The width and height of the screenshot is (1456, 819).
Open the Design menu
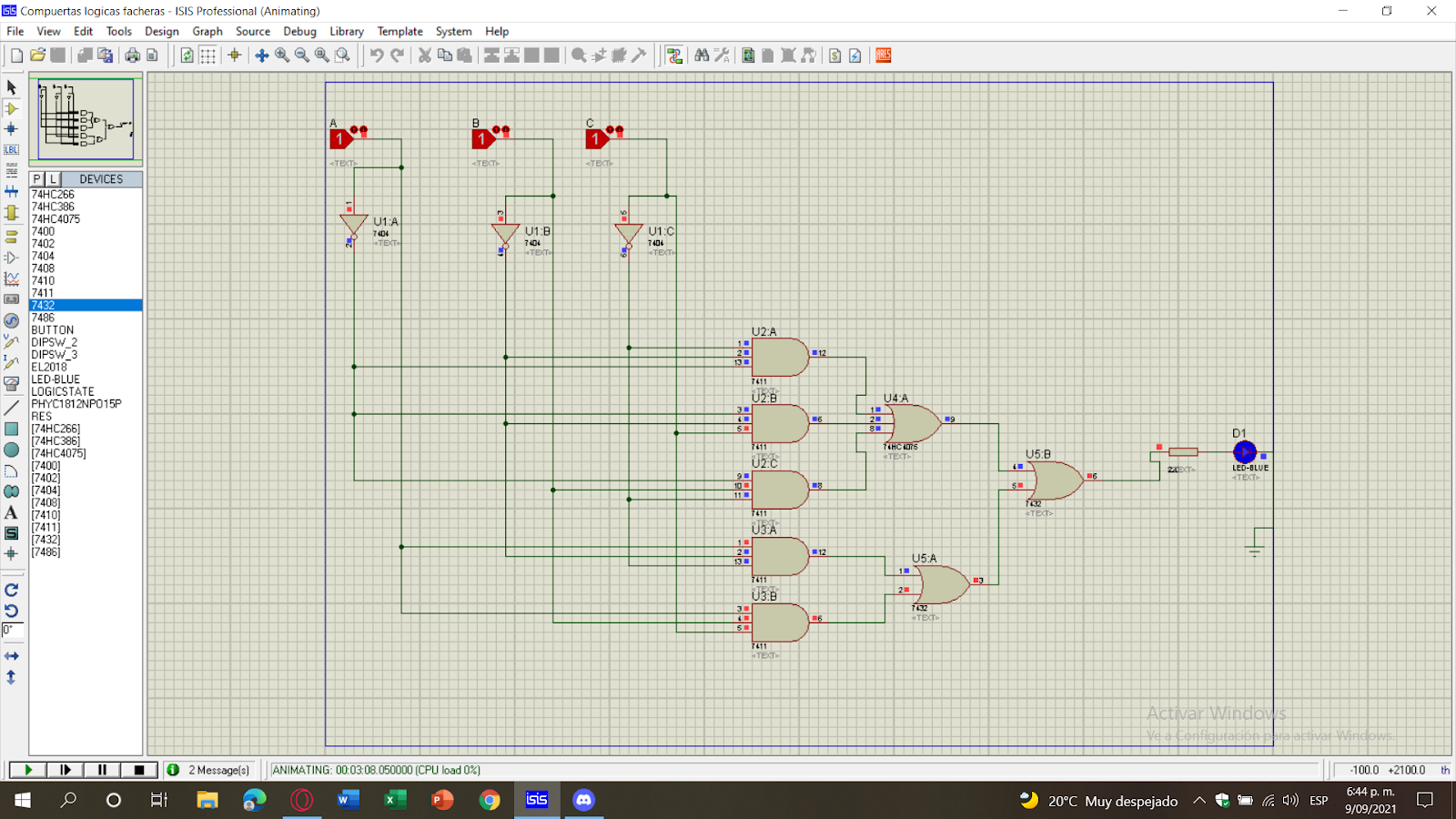pos(162,31)
